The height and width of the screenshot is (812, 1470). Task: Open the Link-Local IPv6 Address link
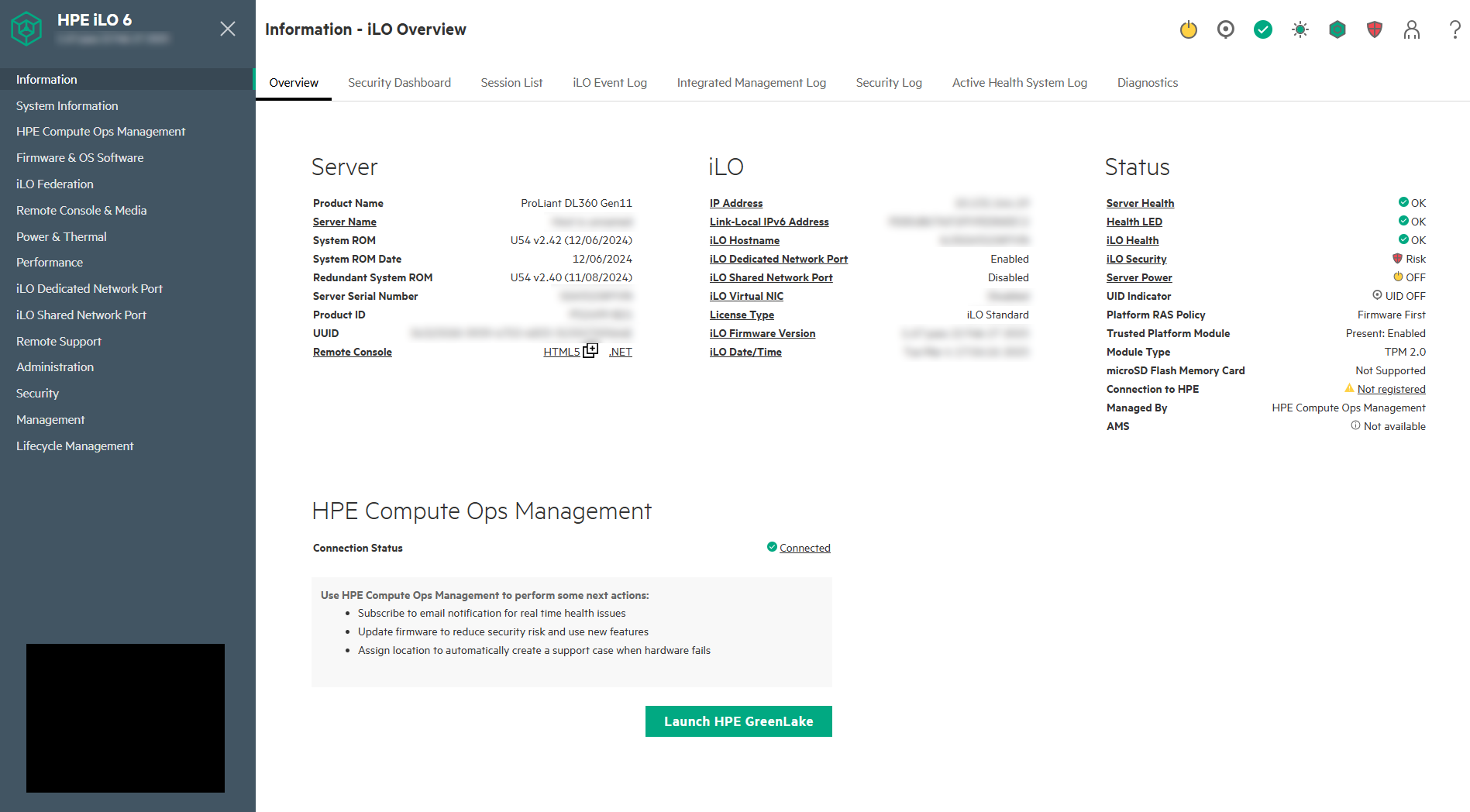coord(769,222)
